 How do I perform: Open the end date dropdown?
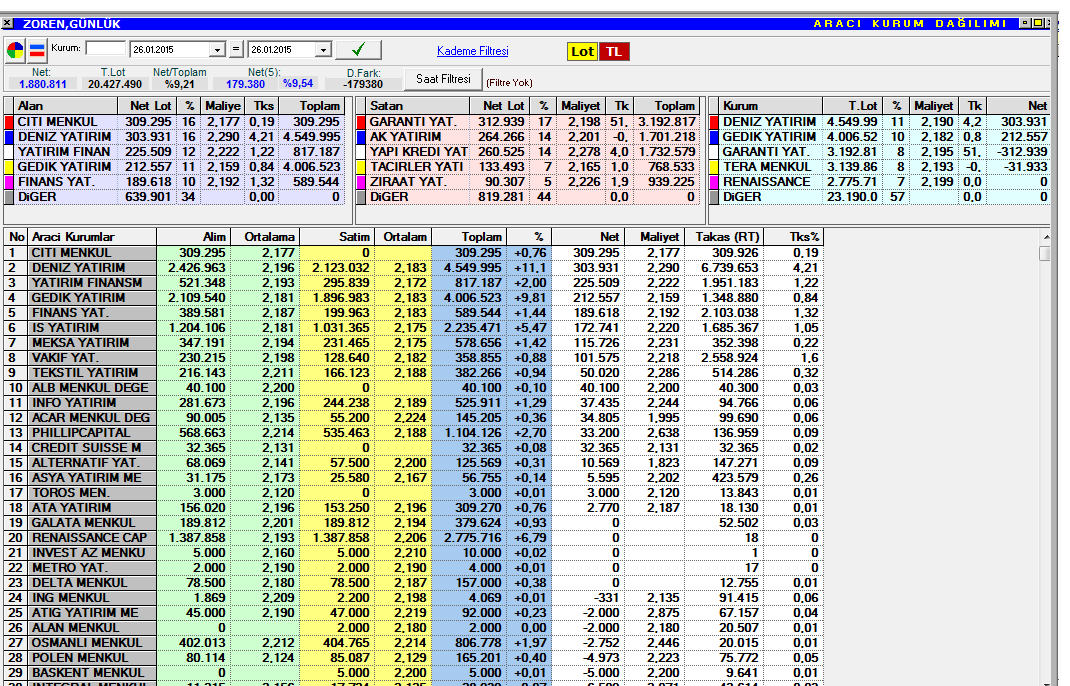coord(323,50)
